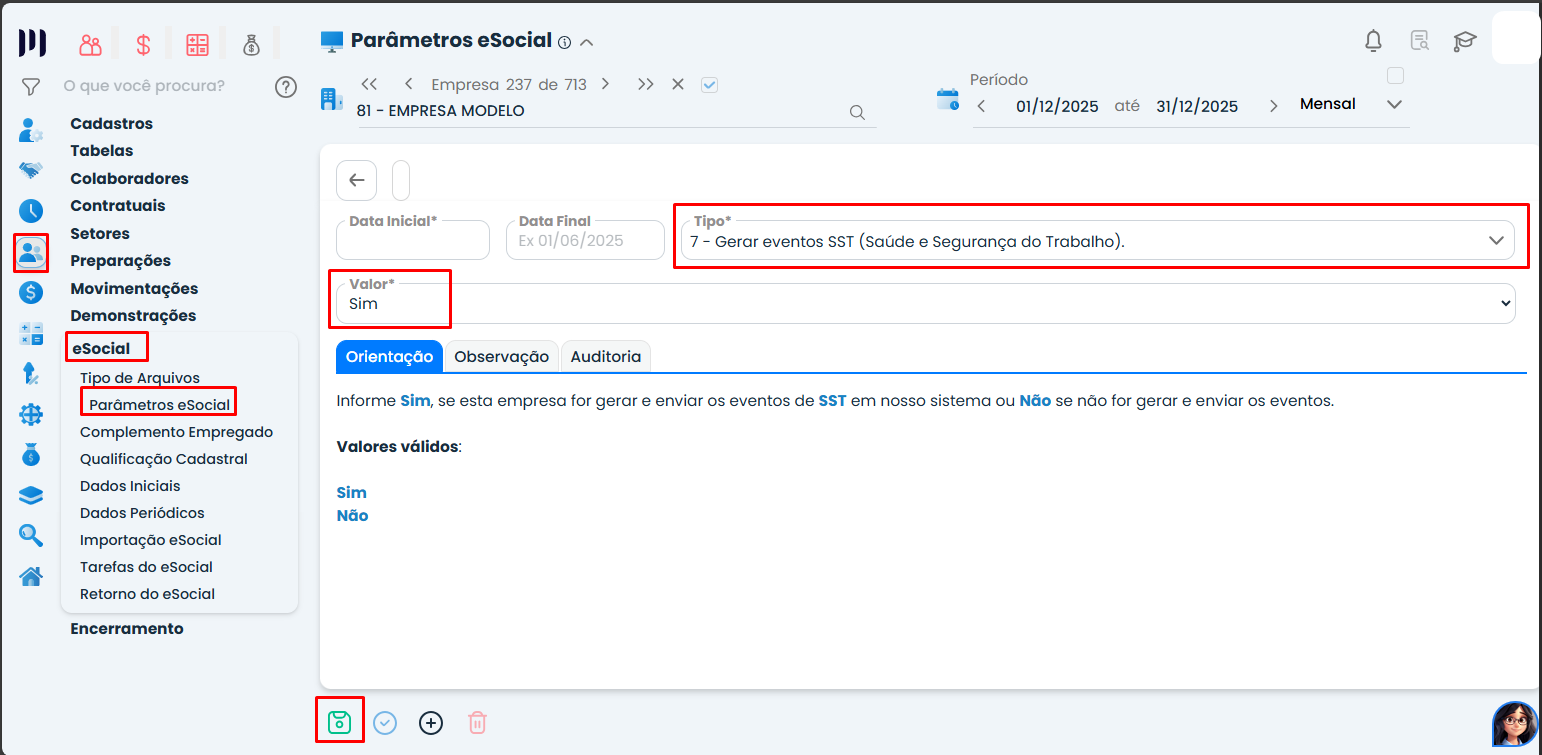1542x755 pixels.
Task: Open the Mensal period type dropdown
Action: 1351,104
